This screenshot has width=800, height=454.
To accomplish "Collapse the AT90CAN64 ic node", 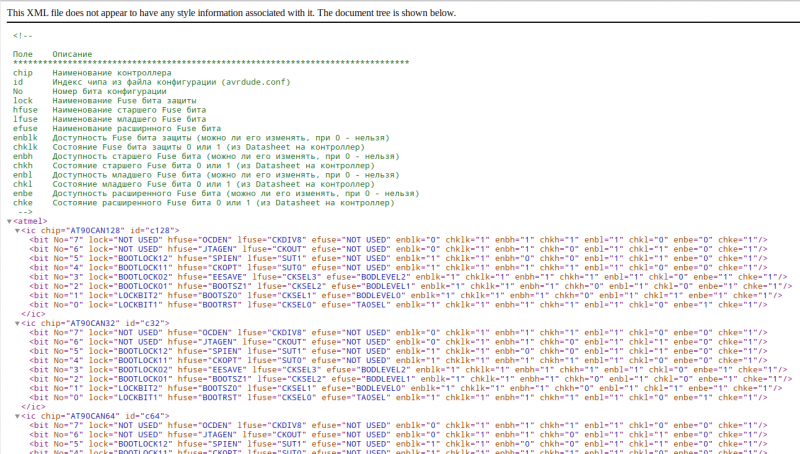I will click(17, 416).
